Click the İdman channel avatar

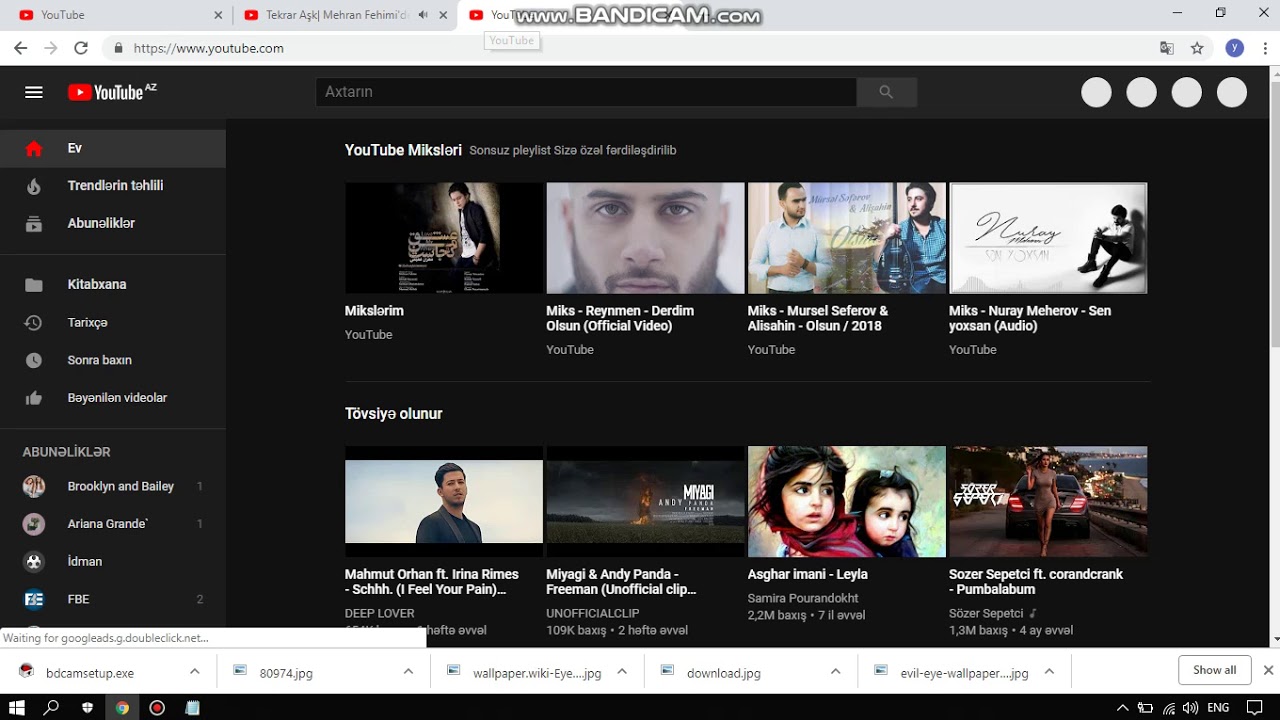click(x=34, y=562)
